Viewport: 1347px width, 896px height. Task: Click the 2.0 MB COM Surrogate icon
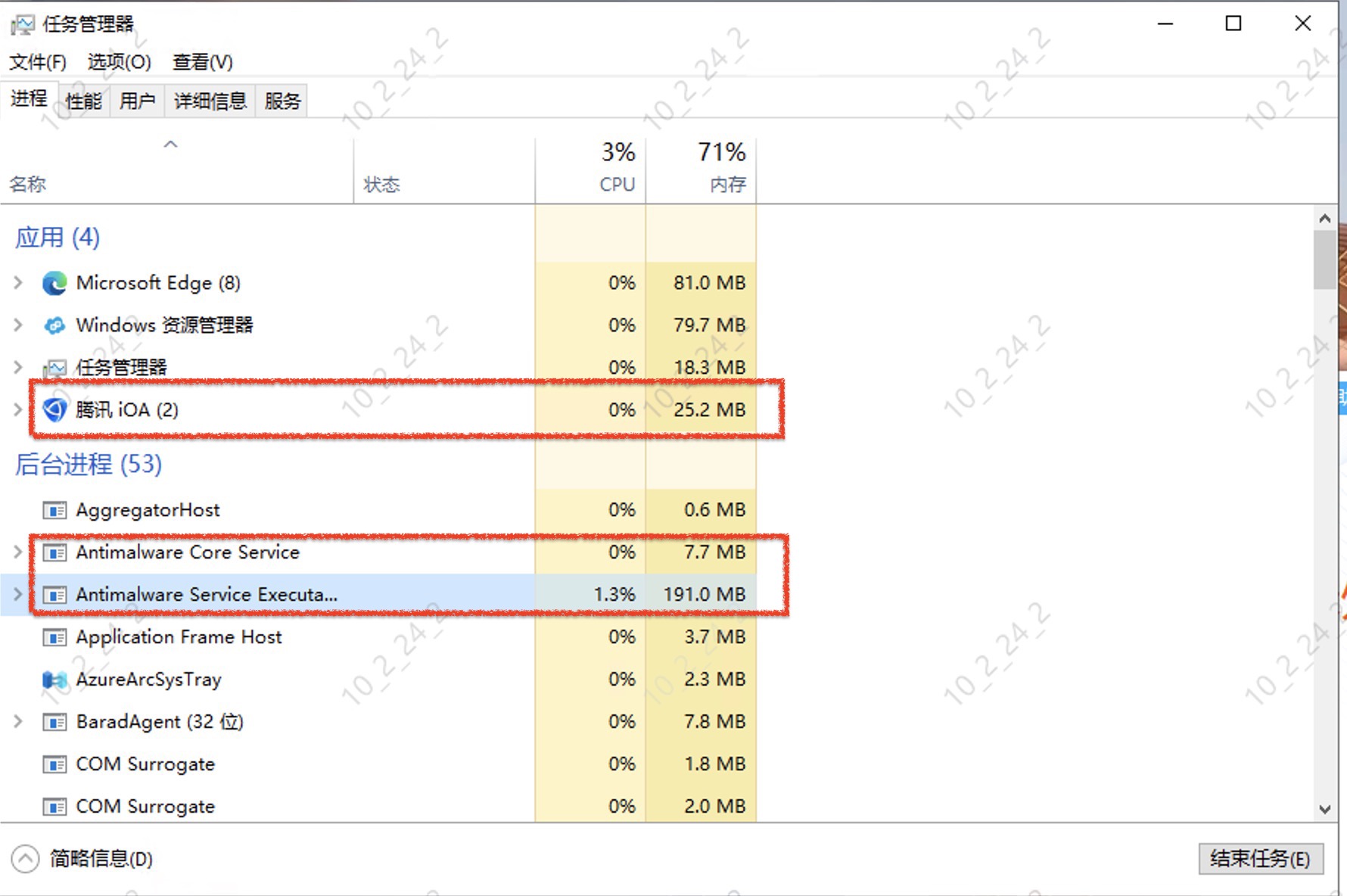pyautogui.click(x=54, y=807)
